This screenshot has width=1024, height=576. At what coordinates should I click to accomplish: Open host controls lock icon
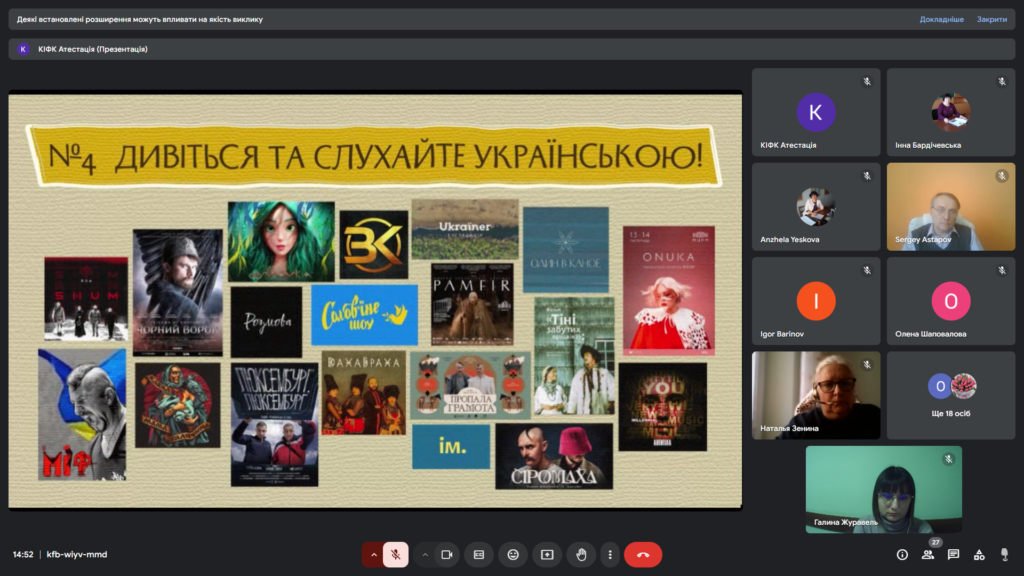[1004, 554]
